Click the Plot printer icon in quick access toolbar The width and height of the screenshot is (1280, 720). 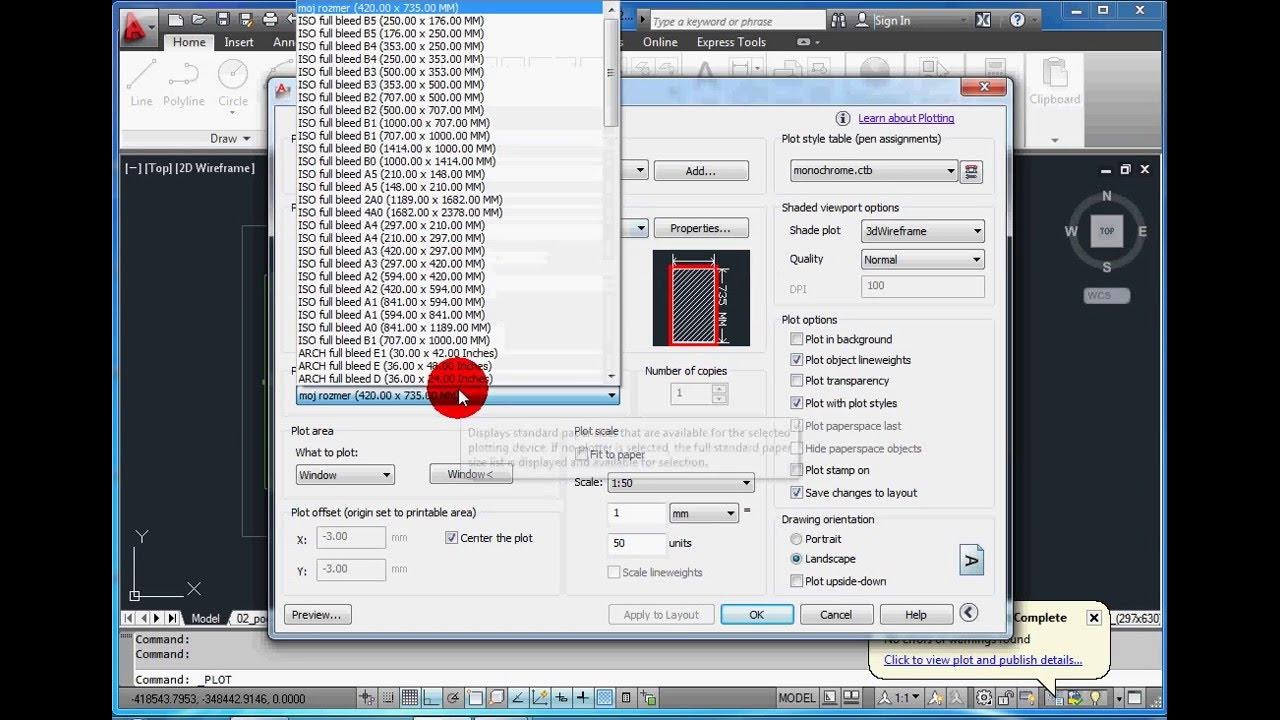coord(270,19)
